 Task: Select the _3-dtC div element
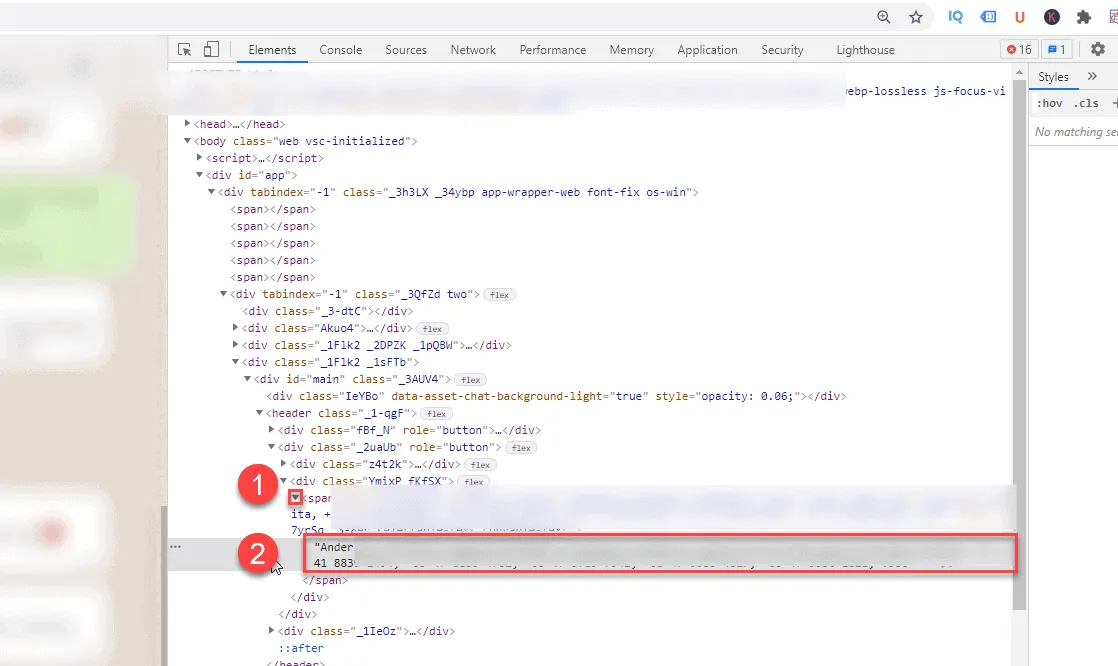pos(327,311)
